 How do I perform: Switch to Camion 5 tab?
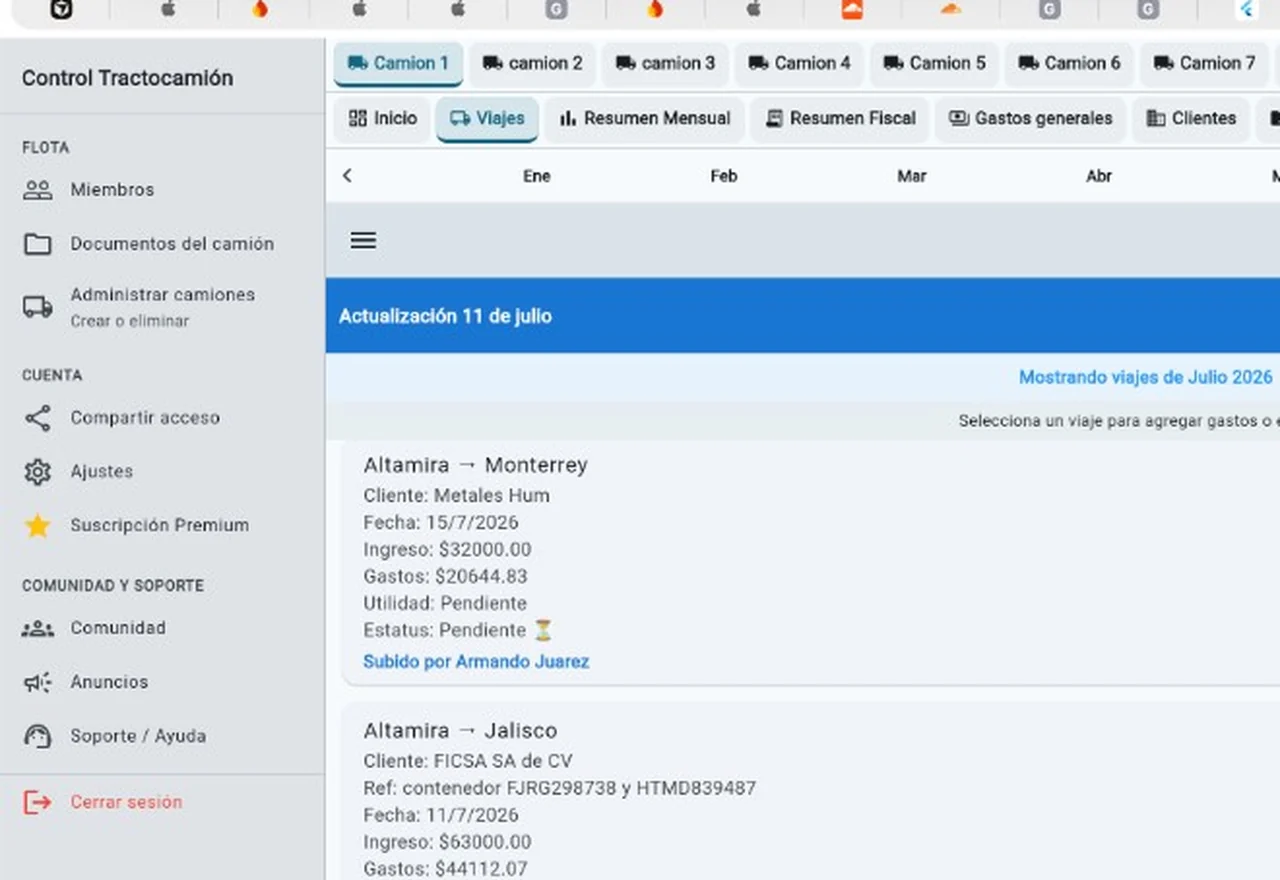click(x=934, y=63)
